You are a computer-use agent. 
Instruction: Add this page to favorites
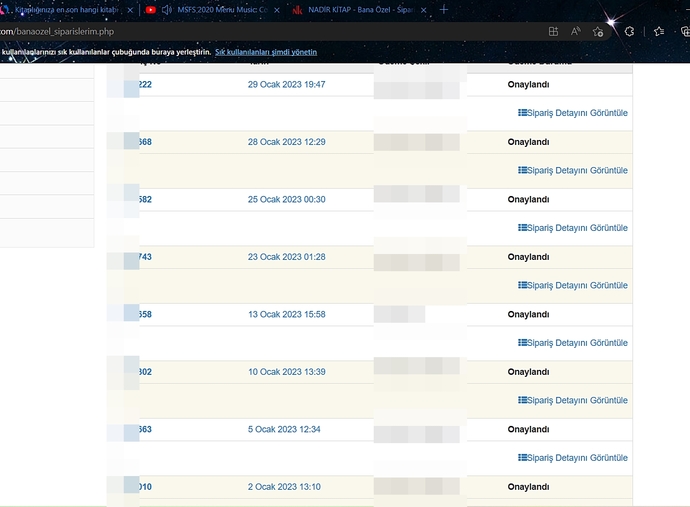pyautogui.click(x=598, y=32)
